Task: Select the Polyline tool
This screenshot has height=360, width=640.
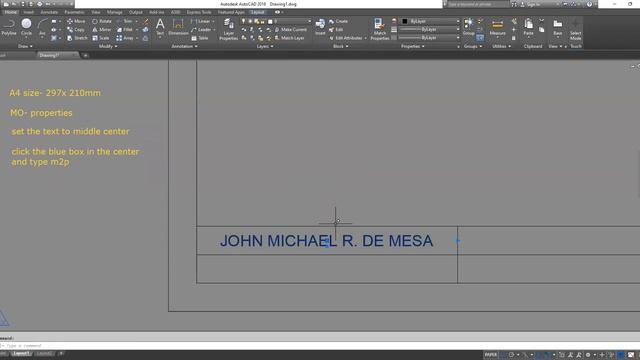Action: tap(9, 28)
